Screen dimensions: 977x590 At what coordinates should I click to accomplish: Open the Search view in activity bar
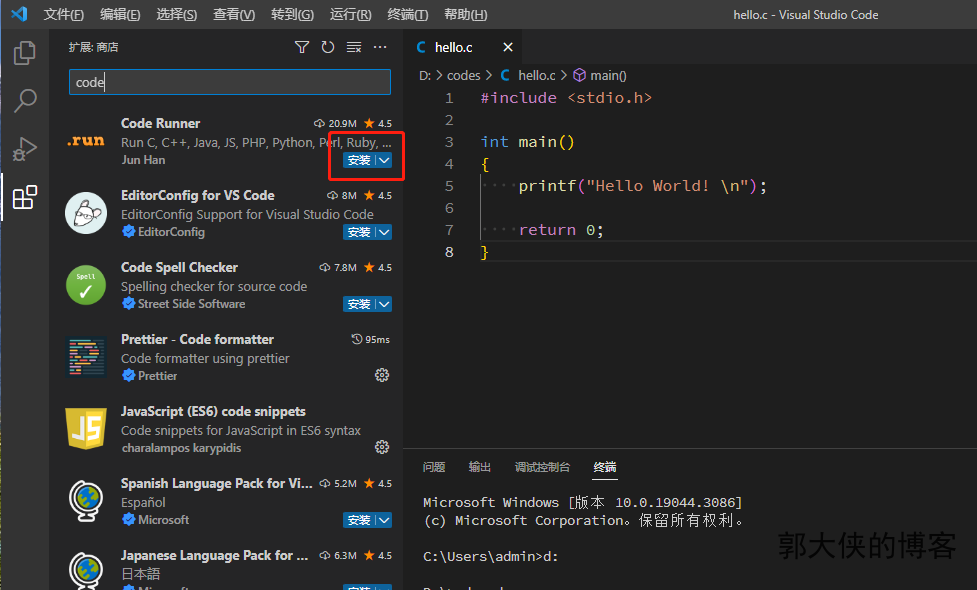pyautogui.click(x=24, y=100)
